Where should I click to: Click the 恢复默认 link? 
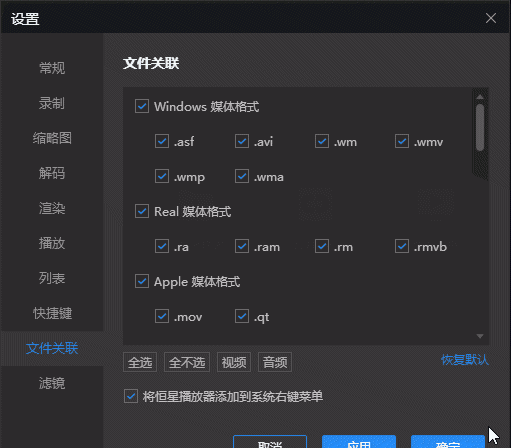coord(465,360)
